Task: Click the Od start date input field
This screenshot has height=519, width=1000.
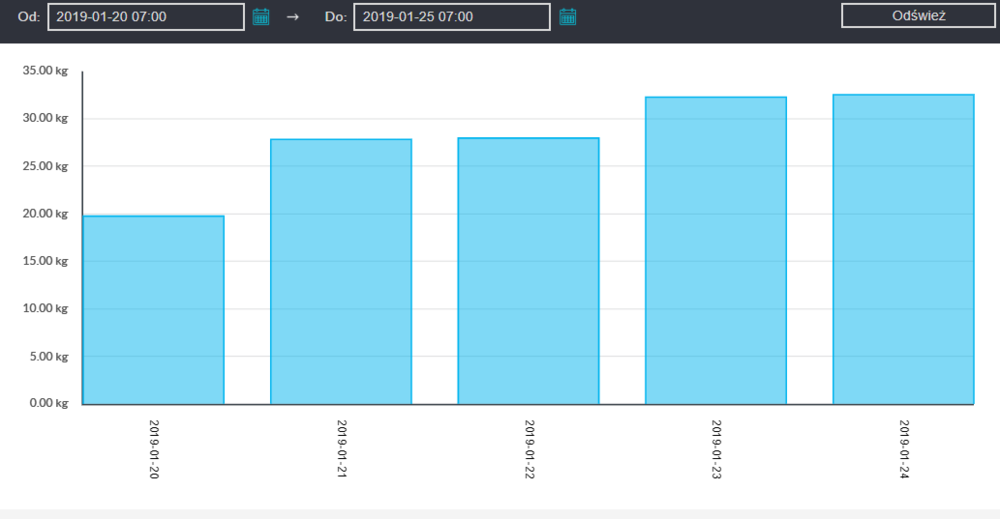Action: click(146, 17)
